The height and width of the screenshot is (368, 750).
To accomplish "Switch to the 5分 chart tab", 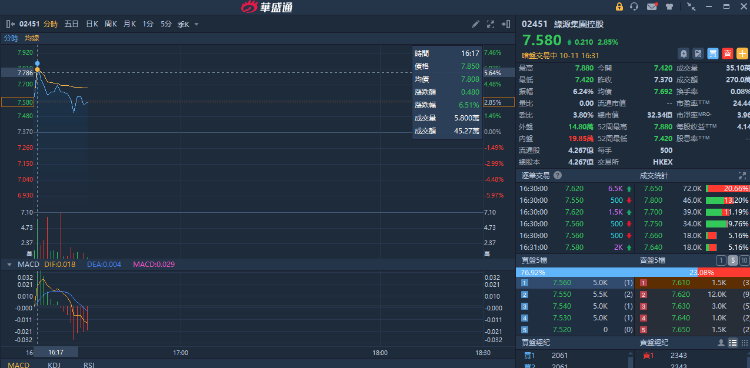I will click(x=166, y=24).
